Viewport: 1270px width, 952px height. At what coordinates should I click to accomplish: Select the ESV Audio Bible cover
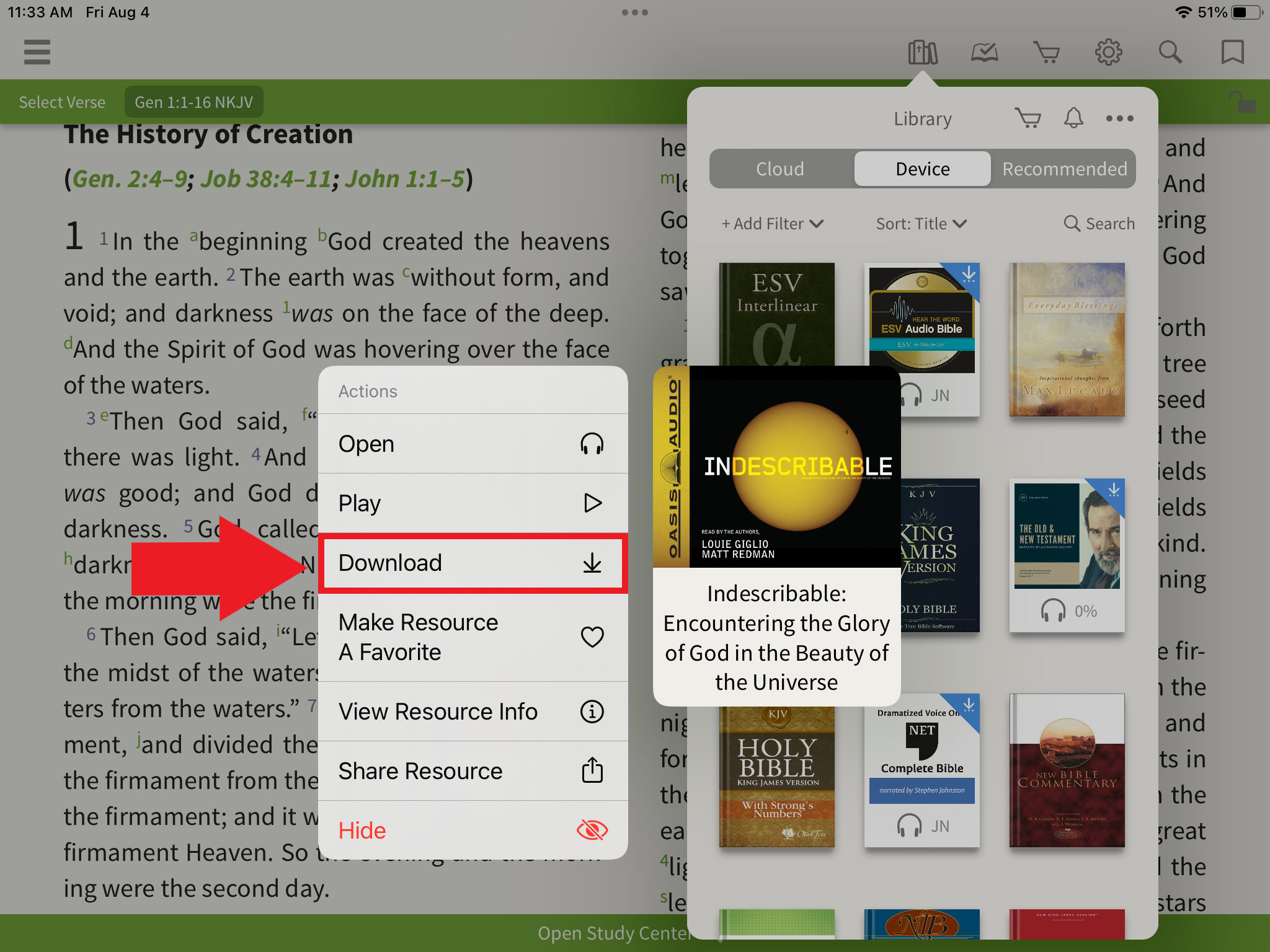[x=922, y=320]
